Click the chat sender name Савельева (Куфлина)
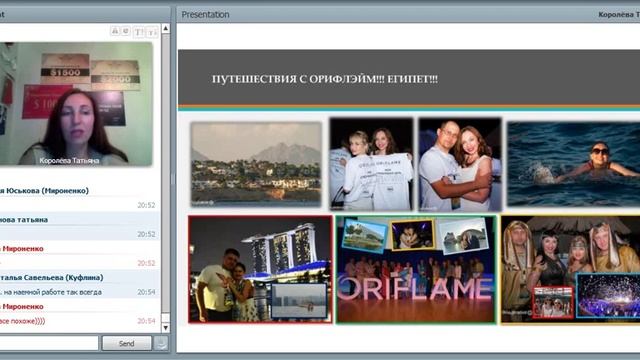The height and width of the screenshot is (360, 640). pos(63,278)
